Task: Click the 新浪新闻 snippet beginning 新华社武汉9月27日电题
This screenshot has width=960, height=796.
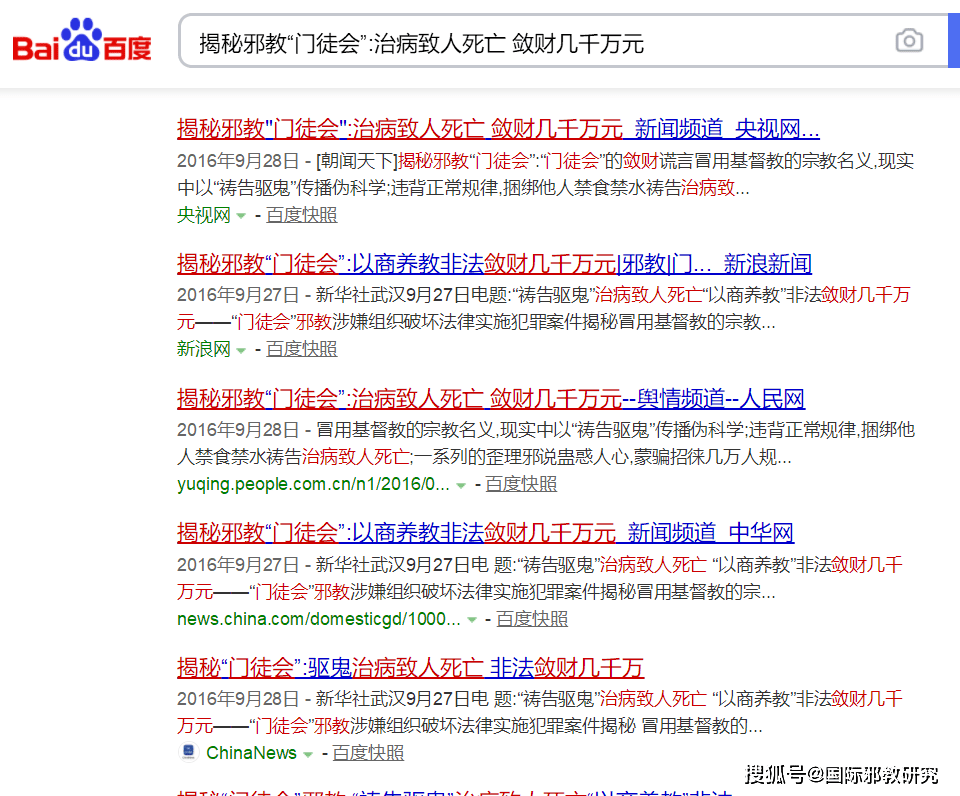Action: 544,308
